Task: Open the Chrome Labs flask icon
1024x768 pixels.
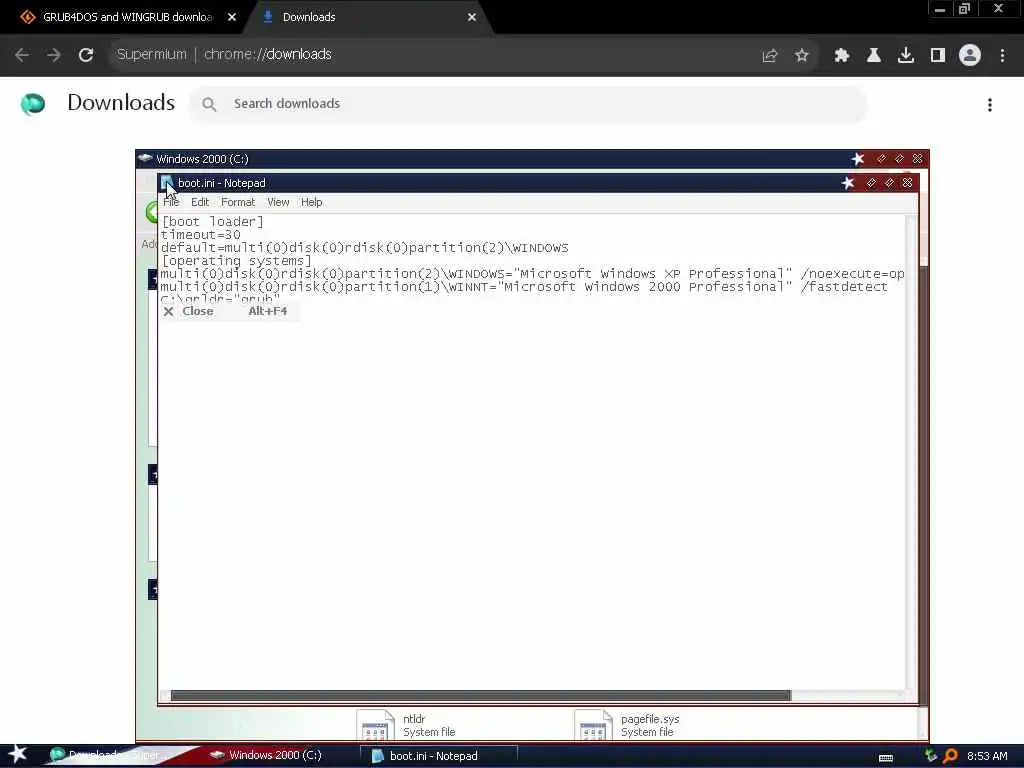Action: click(873, 56)
